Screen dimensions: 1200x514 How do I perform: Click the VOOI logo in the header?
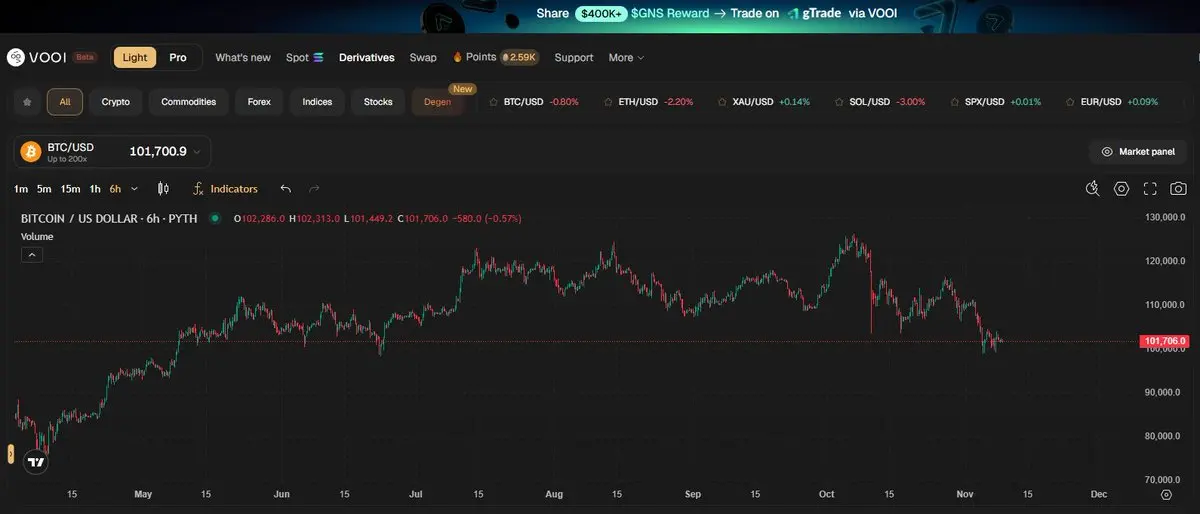[x=37, y=57]
